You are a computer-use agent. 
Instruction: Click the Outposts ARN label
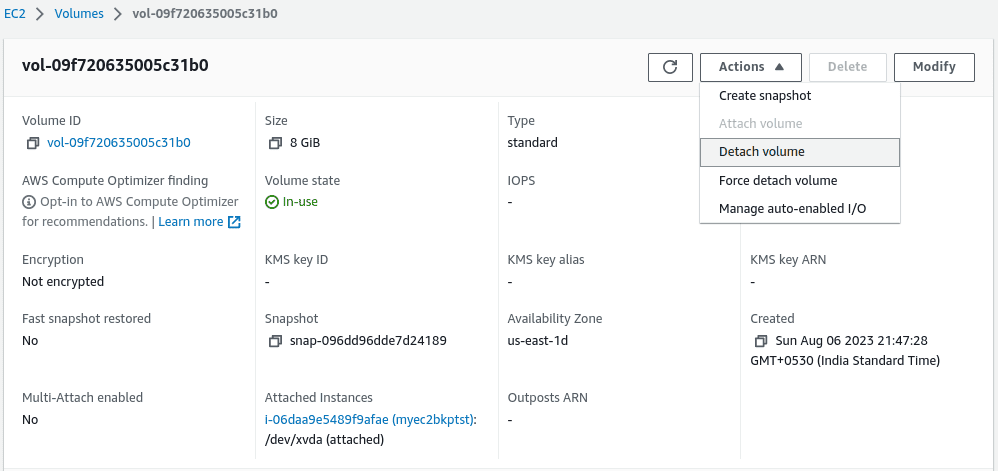[548, 398]
